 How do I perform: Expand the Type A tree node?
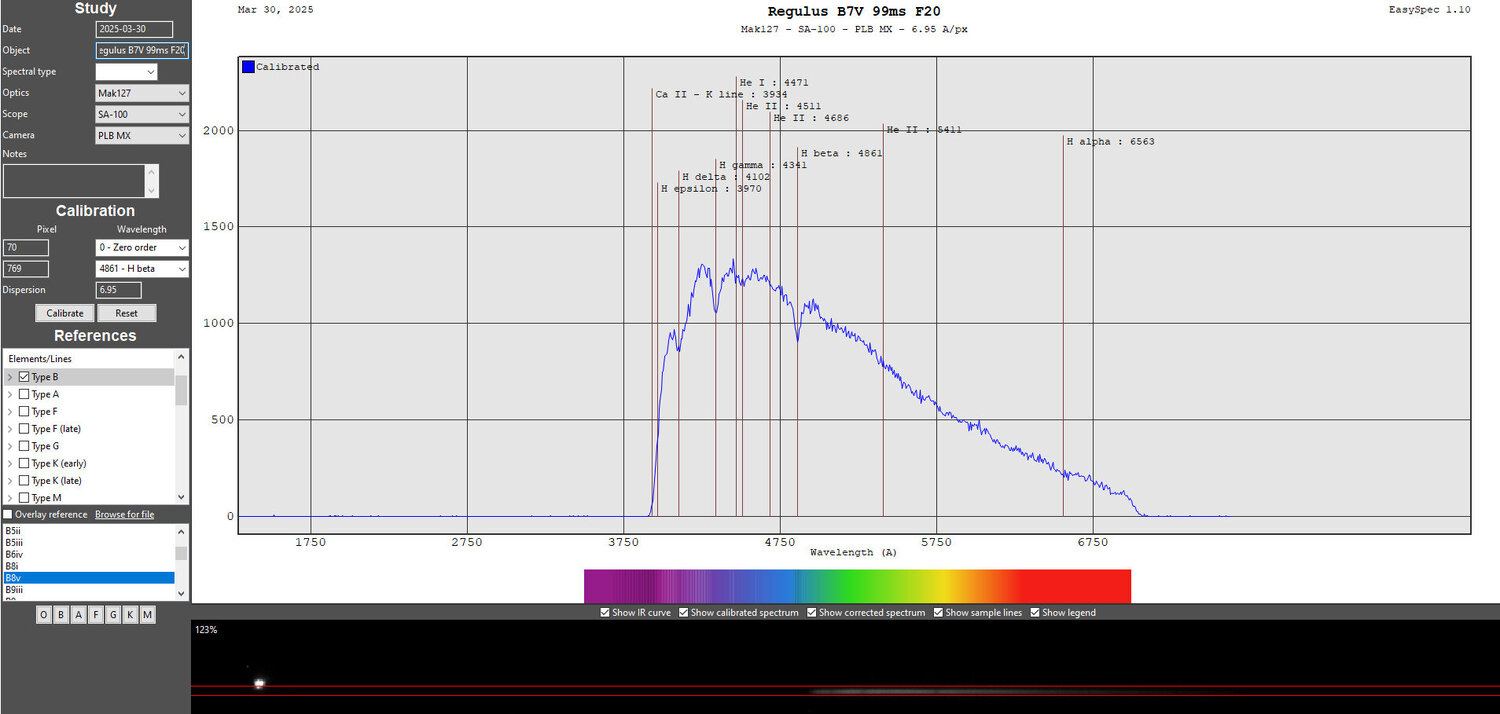click(10, 394)
